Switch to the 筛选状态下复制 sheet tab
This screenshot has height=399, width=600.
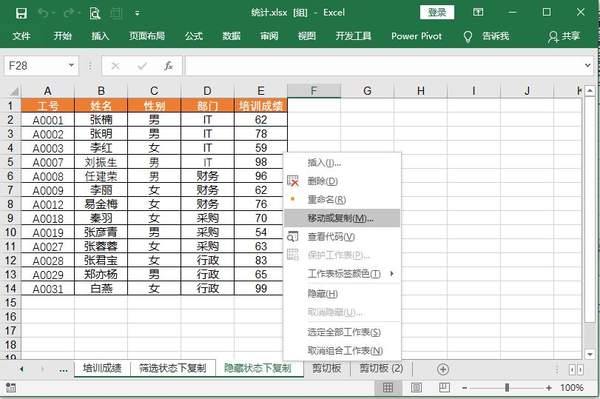pyautogui.click(x=173, y=368)
